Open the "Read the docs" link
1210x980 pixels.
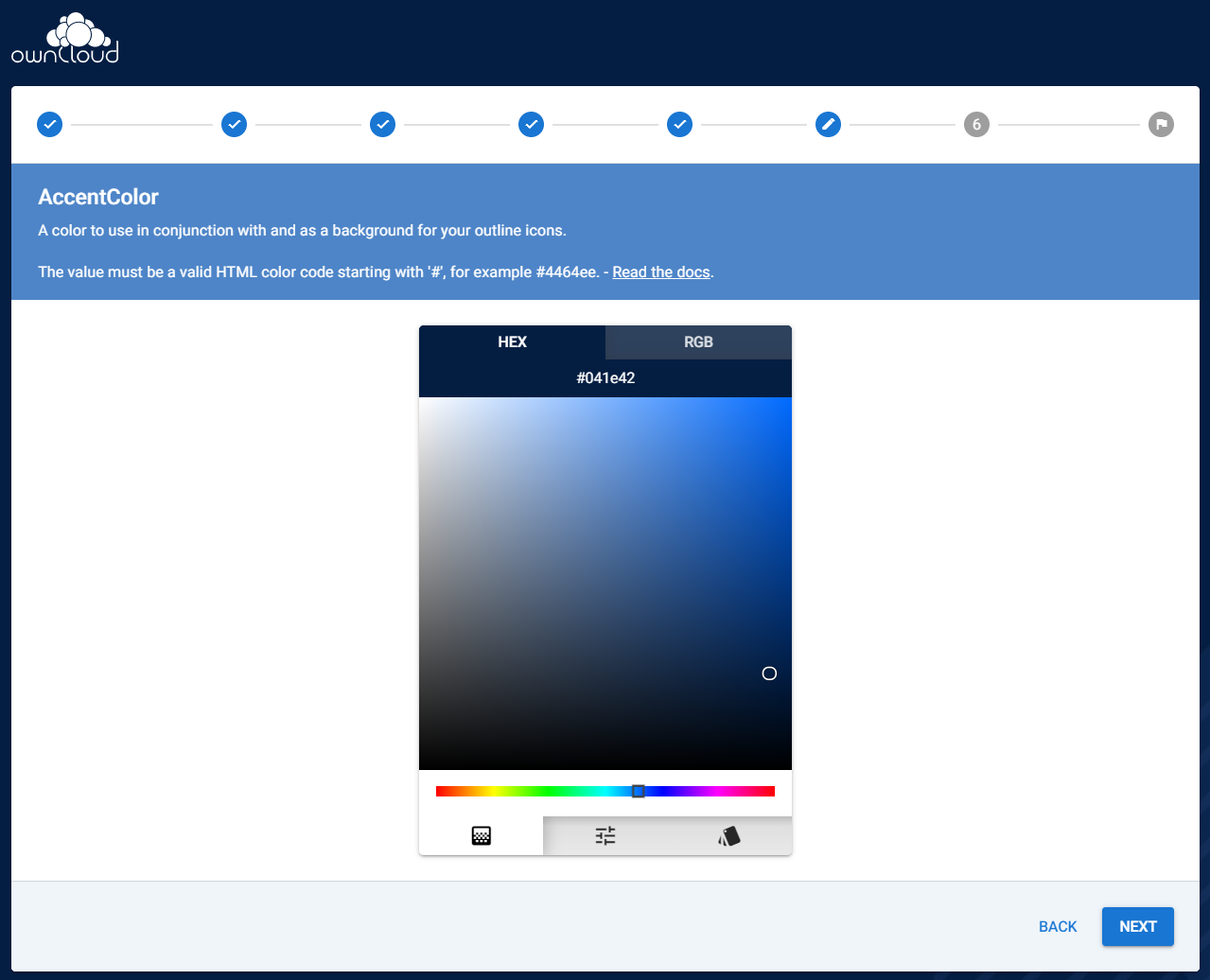(x=660, y=271)
